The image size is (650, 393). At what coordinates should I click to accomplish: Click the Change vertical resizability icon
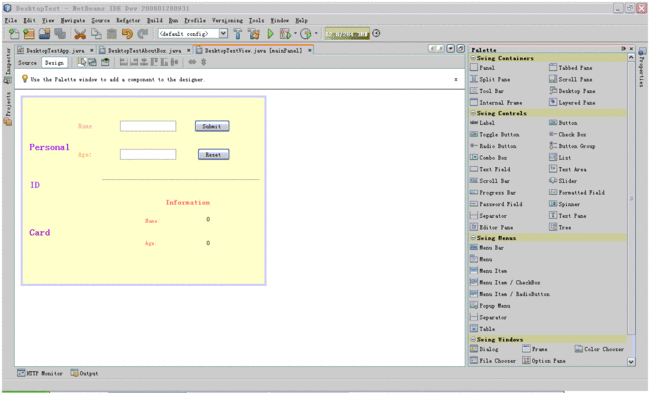coord(203,62)
